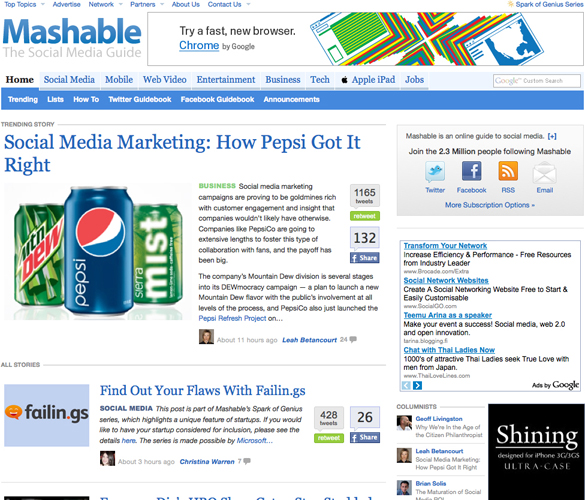Click Facebook Share button on Failin.gs story
The image size is (585, 500).
365,438
